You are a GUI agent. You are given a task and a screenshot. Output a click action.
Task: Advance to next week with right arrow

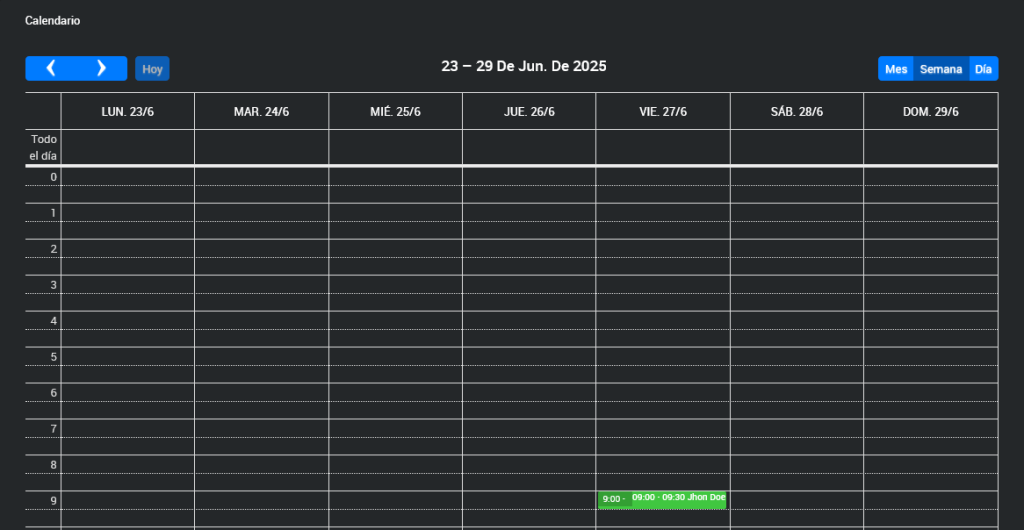click(101, 68)
